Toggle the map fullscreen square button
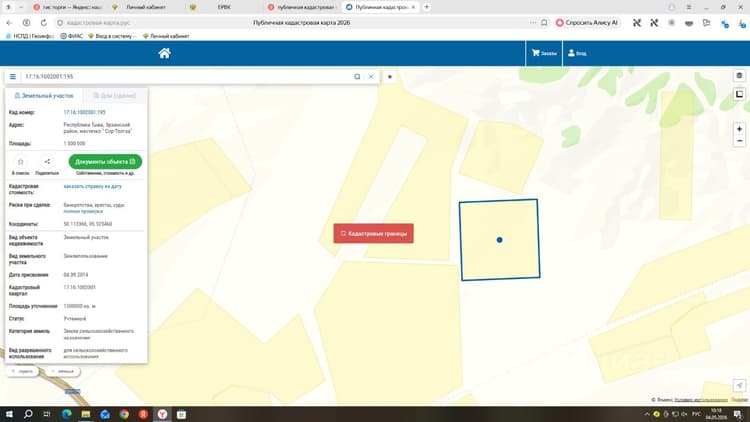This screenshot has width=750, height=422. 739,94
